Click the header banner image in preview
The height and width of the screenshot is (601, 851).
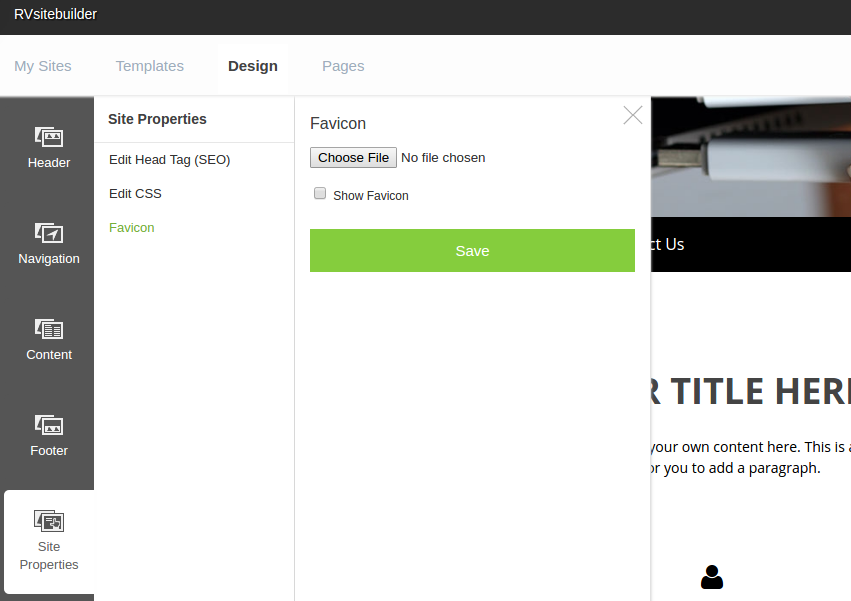(x=750, y=155)
